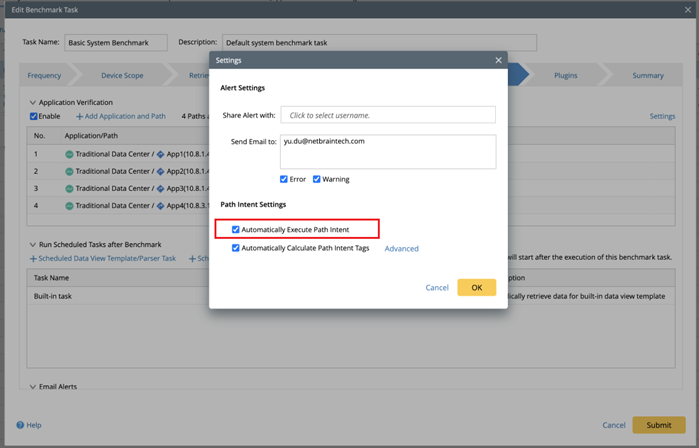The width and height of the screenshot is (699, 448).
Task: Click the Traditional Data Center icon in row 1
Action: 69,155
